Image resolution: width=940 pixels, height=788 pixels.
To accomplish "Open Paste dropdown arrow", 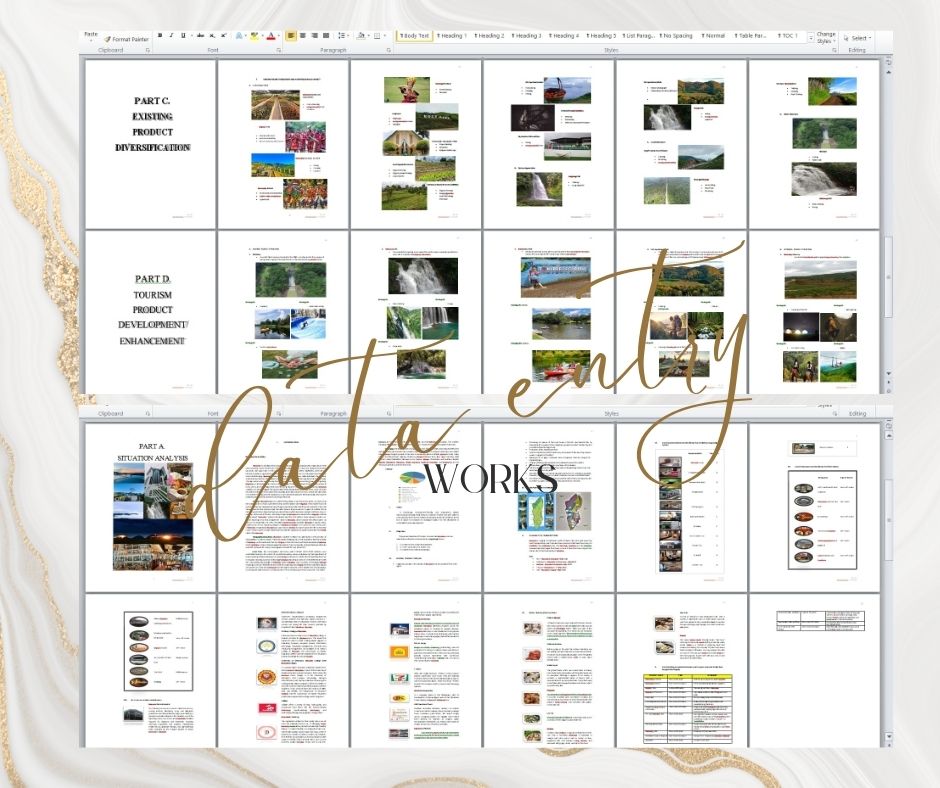I will [x=91, y=41].
